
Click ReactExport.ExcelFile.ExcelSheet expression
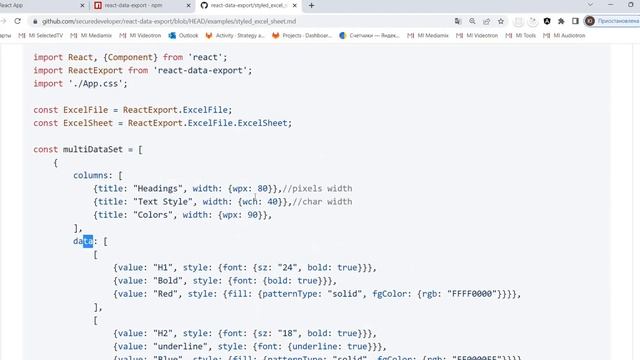pyautogui.click(x=207, y=123)
